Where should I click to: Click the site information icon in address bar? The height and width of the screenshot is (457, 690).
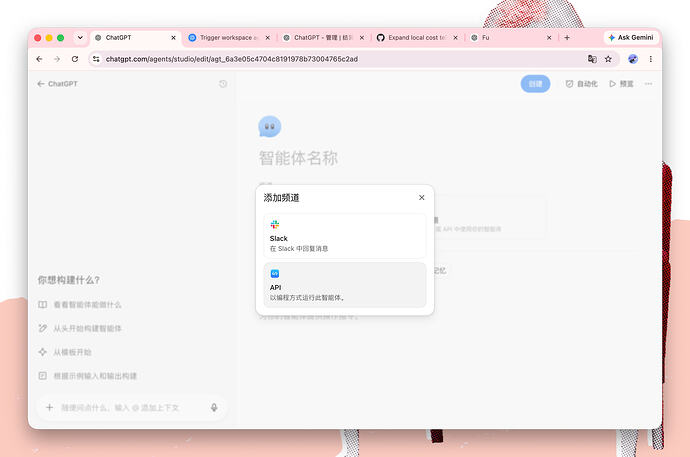[96, 59]
